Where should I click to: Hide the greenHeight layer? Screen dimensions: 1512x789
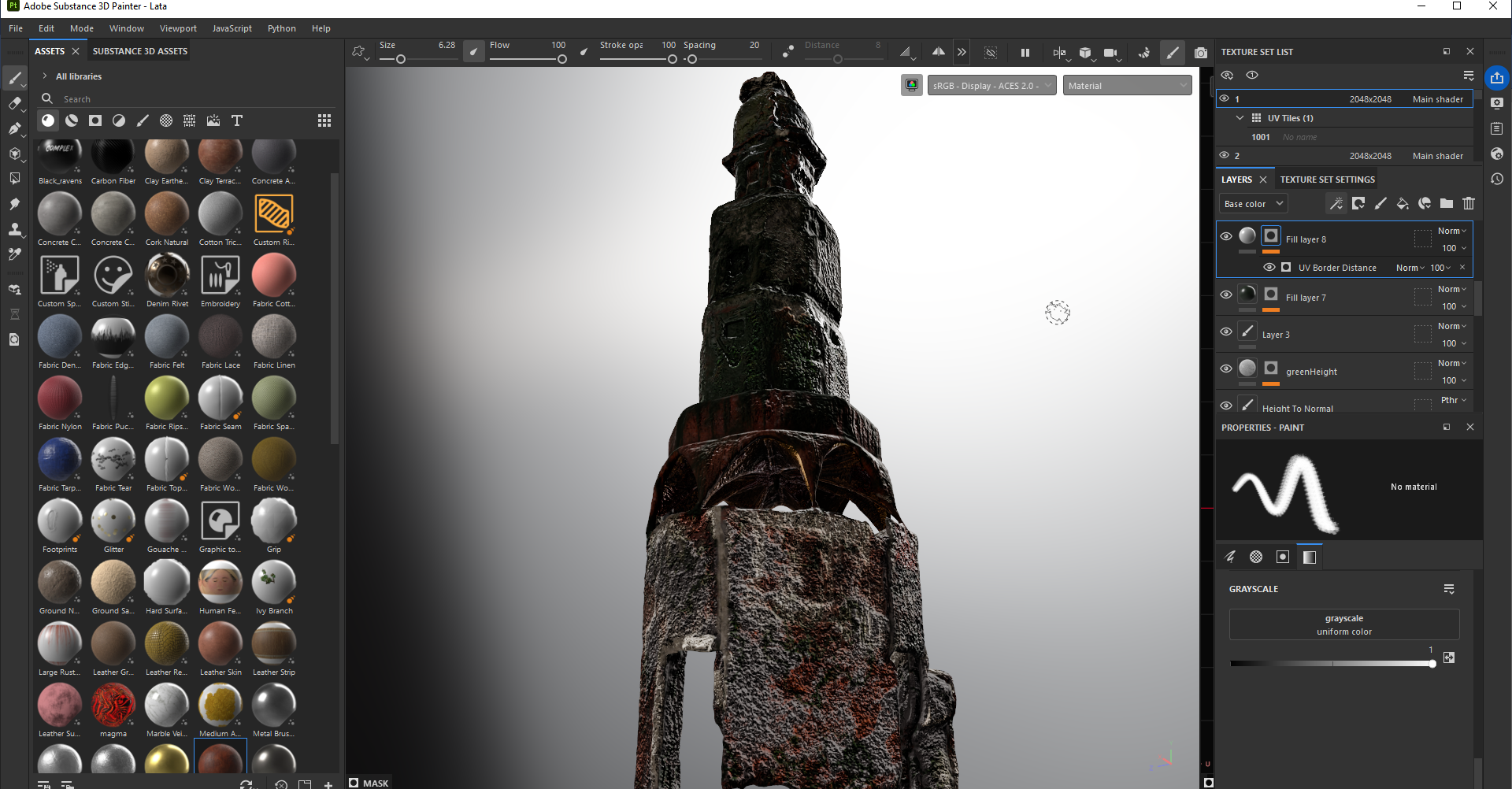tap(1226, 369)
